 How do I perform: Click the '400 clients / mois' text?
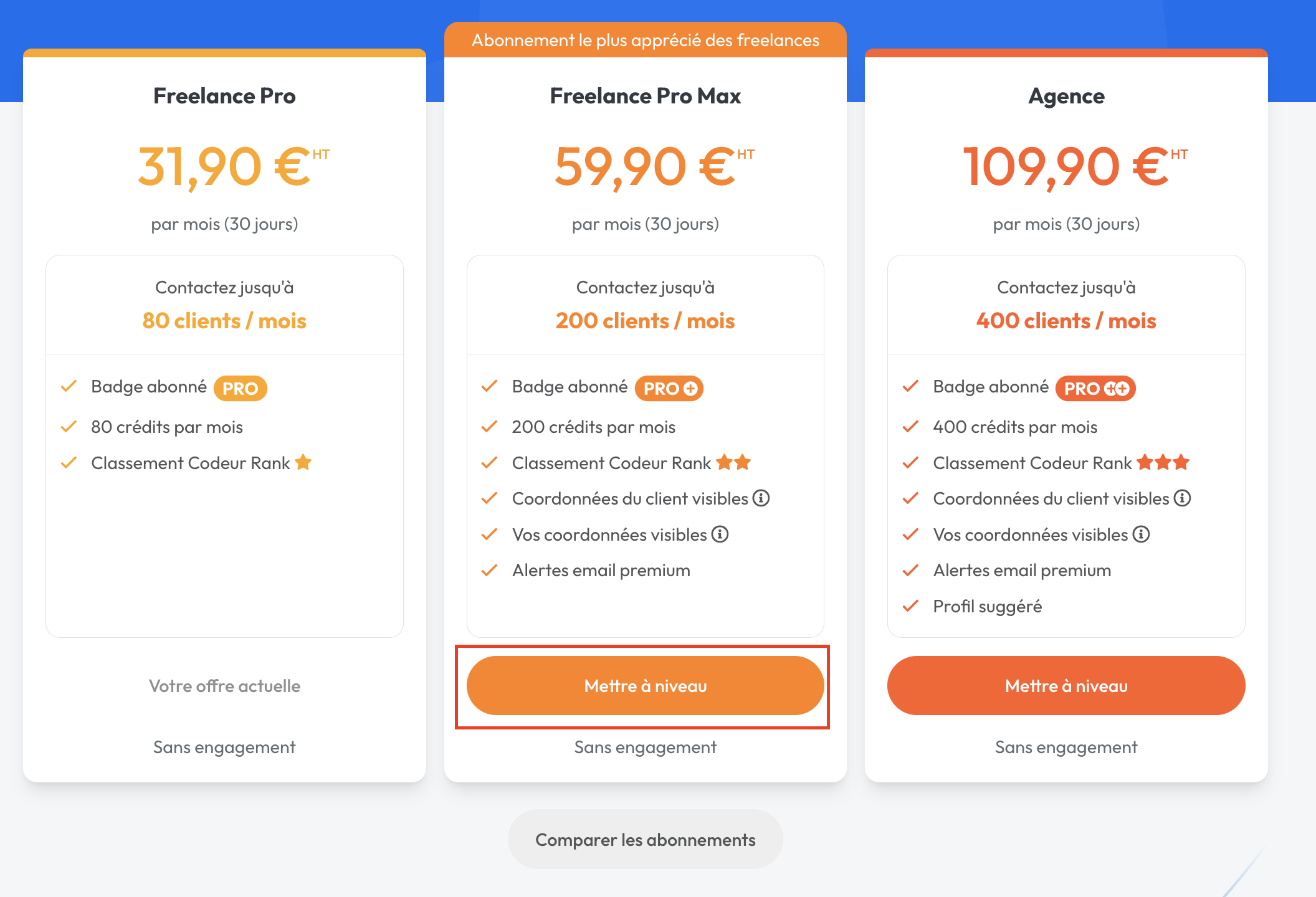[x=1066, y=321]
